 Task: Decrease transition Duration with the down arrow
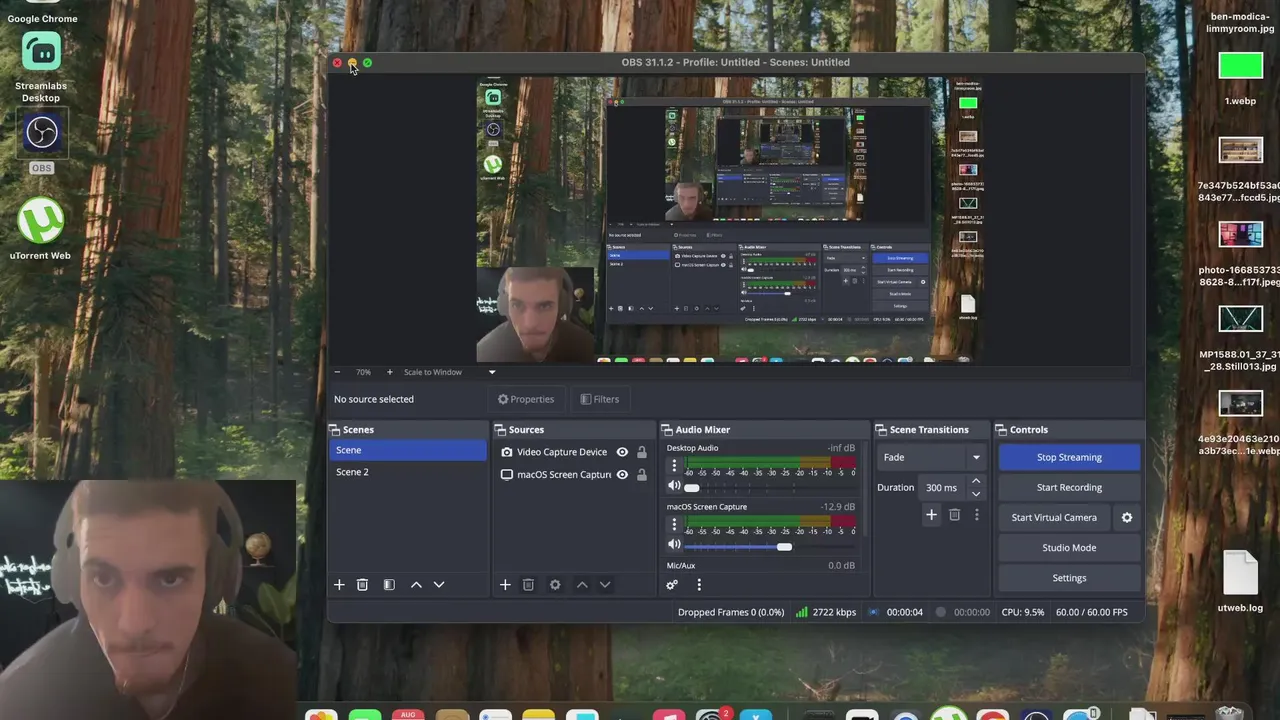(x=976, y=494)
